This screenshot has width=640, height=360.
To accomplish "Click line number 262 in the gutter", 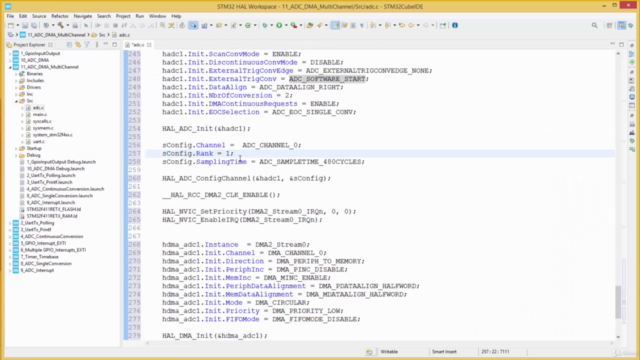I will (x=134, y=195).
